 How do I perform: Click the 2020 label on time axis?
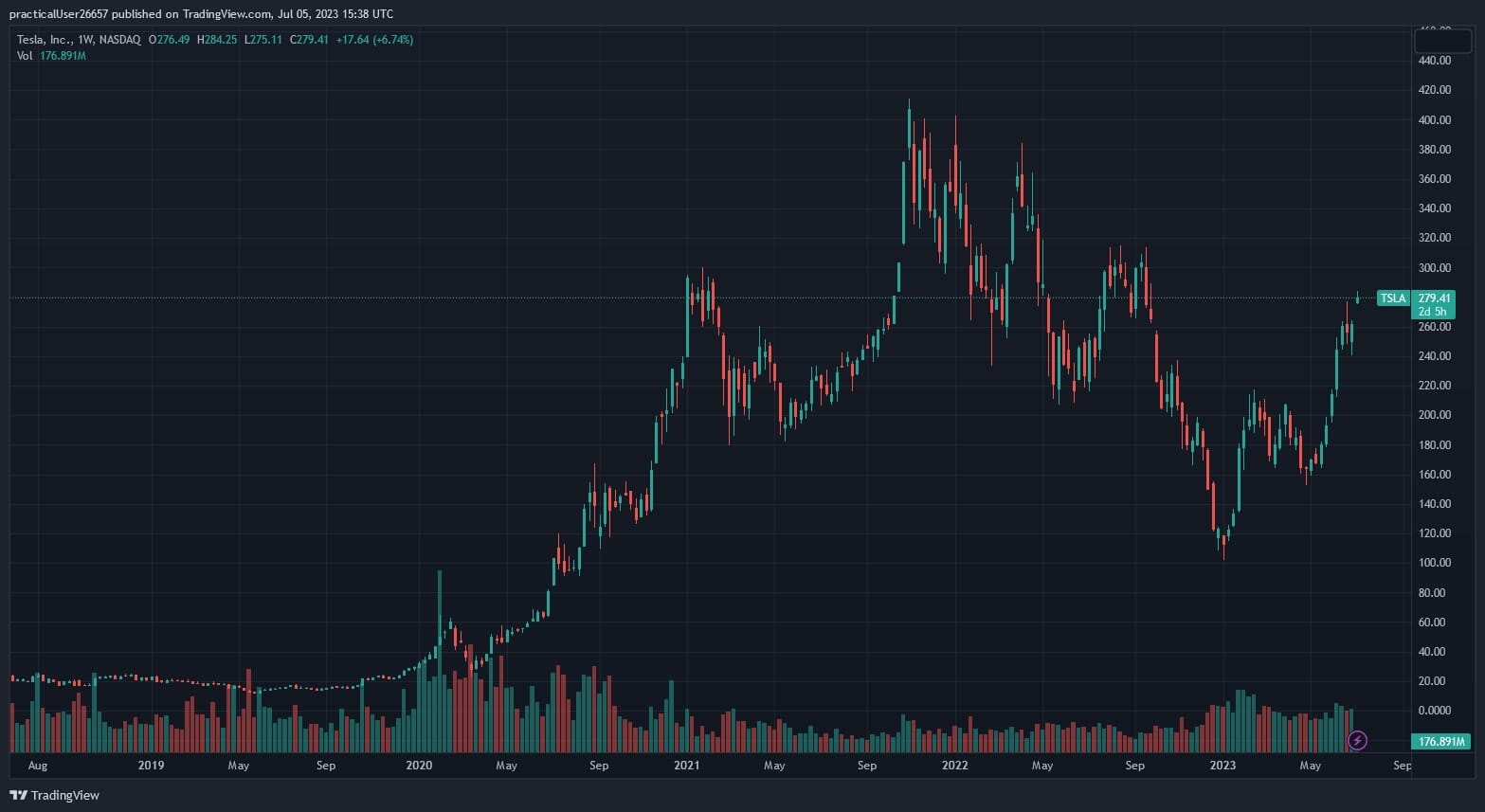click(x=419, y=766)
